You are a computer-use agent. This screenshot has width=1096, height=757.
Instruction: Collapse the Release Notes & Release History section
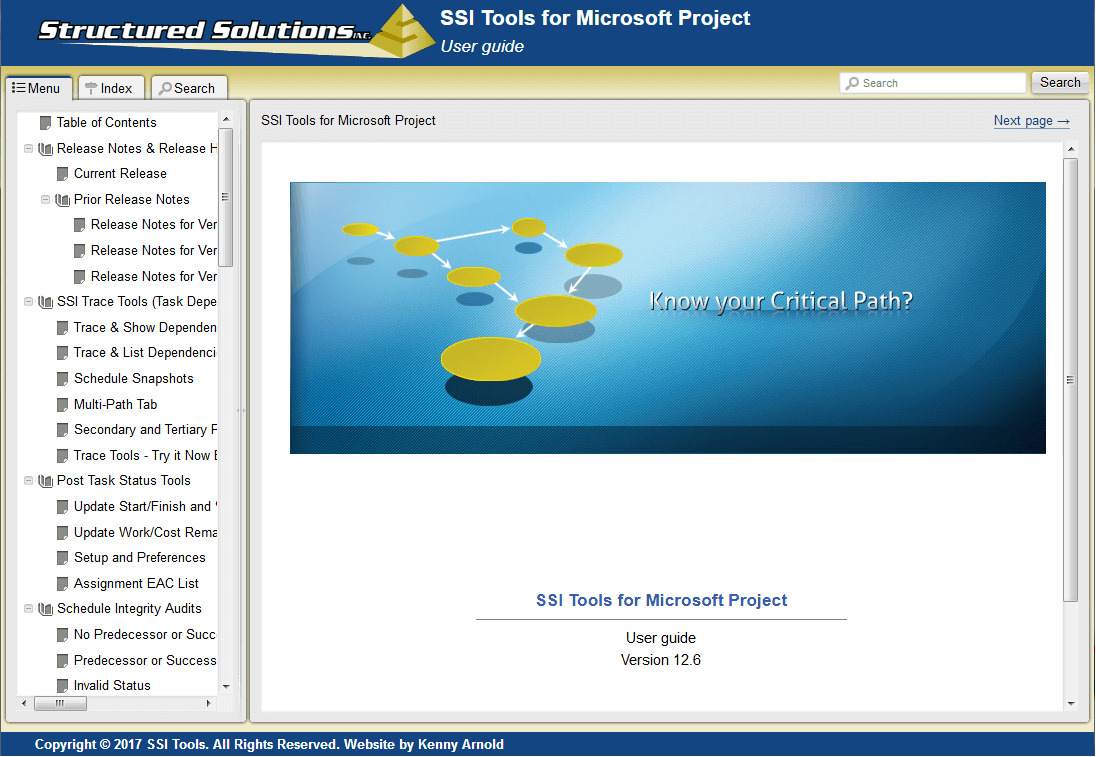(x=29, y=149)
